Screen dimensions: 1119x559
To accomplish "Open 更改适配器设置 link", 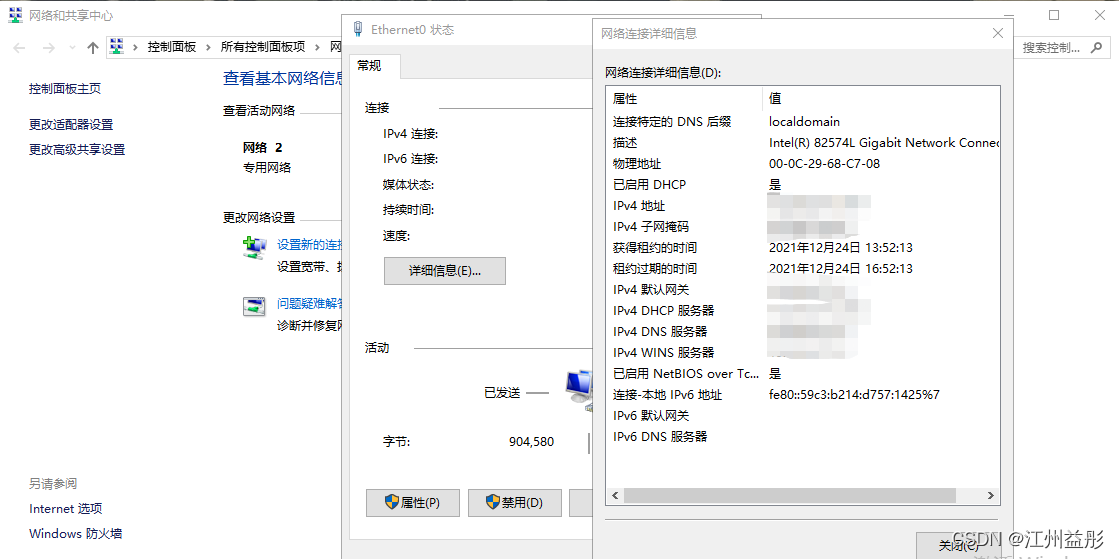I will click(x=71, y=124).
